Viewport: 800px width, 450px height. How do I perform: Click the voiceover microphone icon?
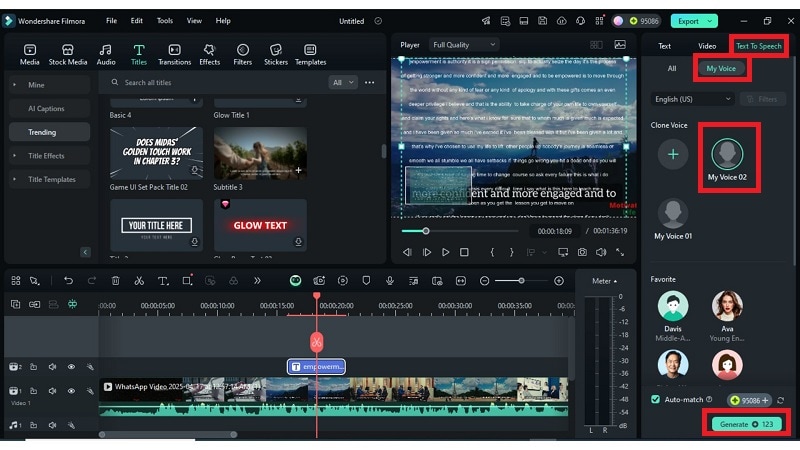click(390, 281)
